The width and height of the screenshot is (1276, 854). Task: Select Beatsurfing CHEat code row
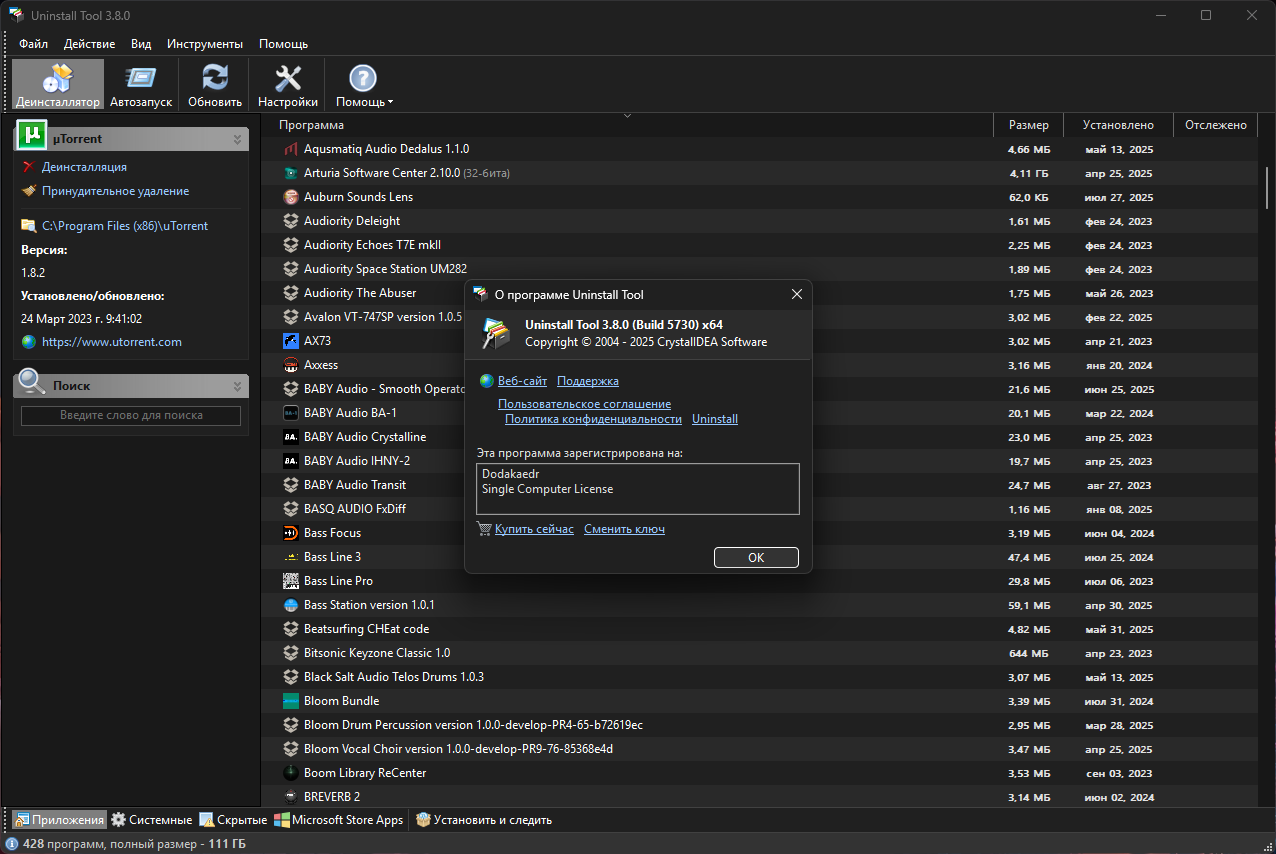759,629
